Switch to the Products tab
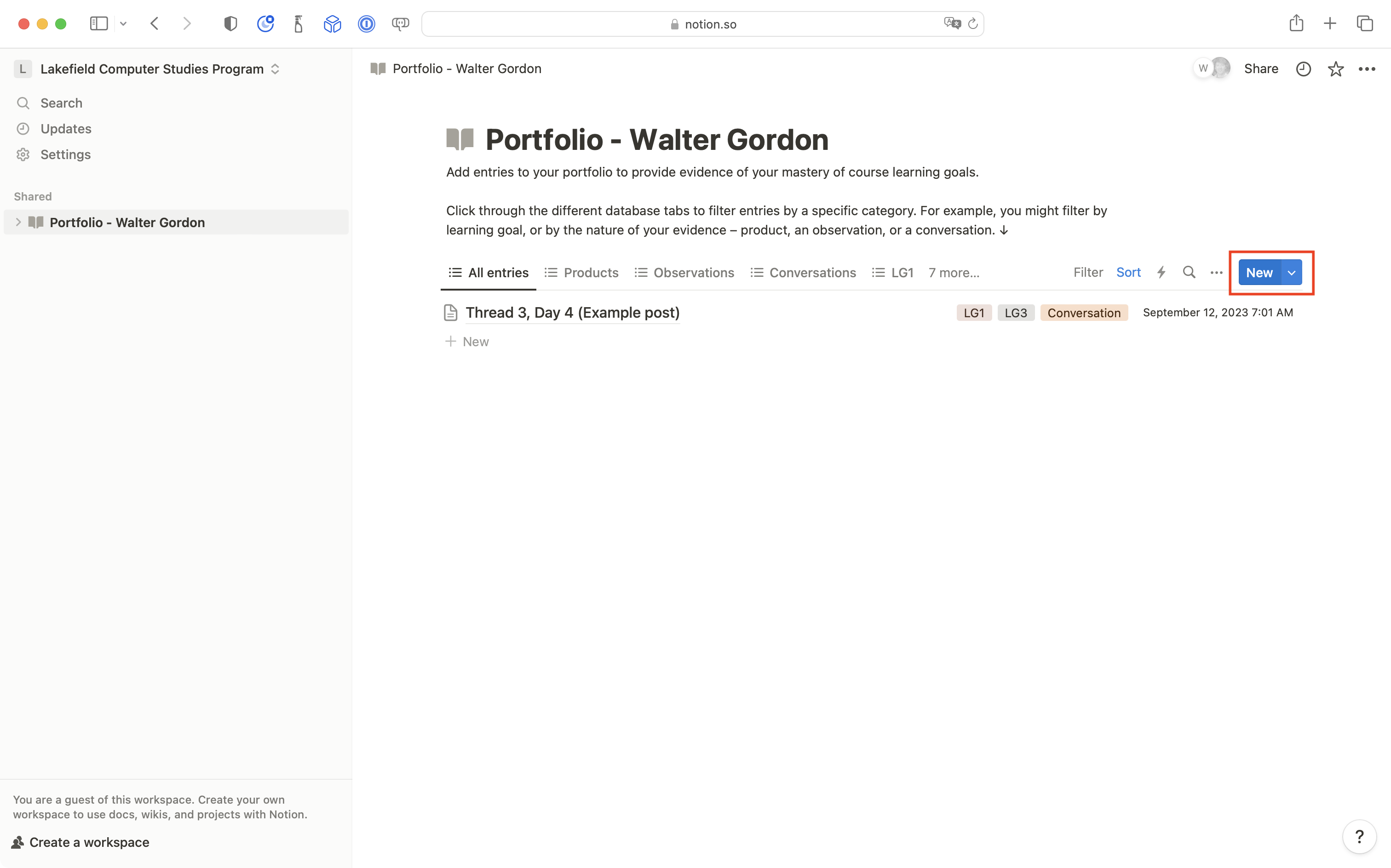1391x868 pixels. tap(581, 273)
